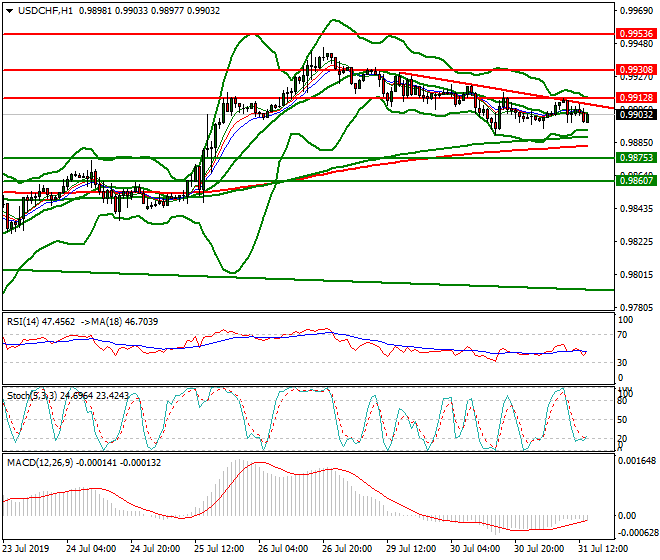Viewport: 660px width, 560px height.
Task: Select the 0.98015 price scale value
Action: point(636,275)
